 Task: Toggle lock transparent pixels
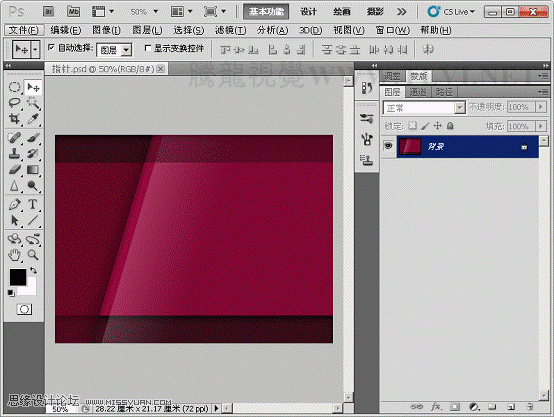(412, 125)
